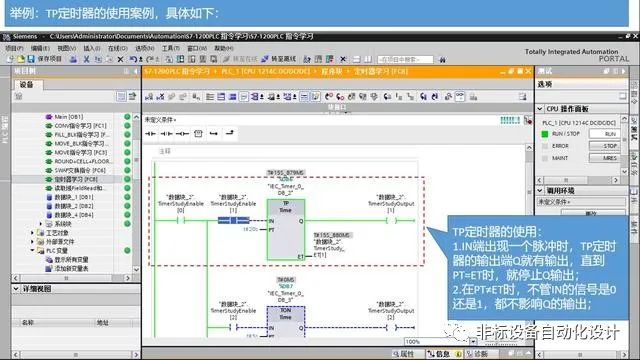
Task: Click the STOP button on CPU panel
Action: pos(604,146)
